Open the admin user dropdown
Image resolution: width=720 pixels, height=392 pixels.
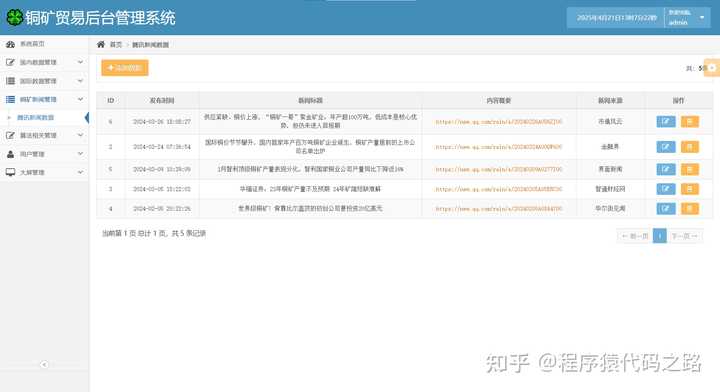click(x=687, y=18)
